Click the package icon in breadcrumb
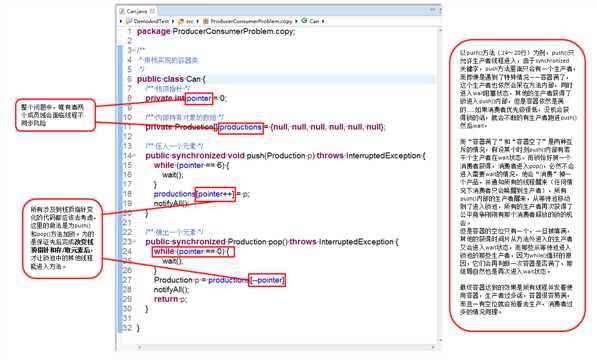 click(206, 21)
